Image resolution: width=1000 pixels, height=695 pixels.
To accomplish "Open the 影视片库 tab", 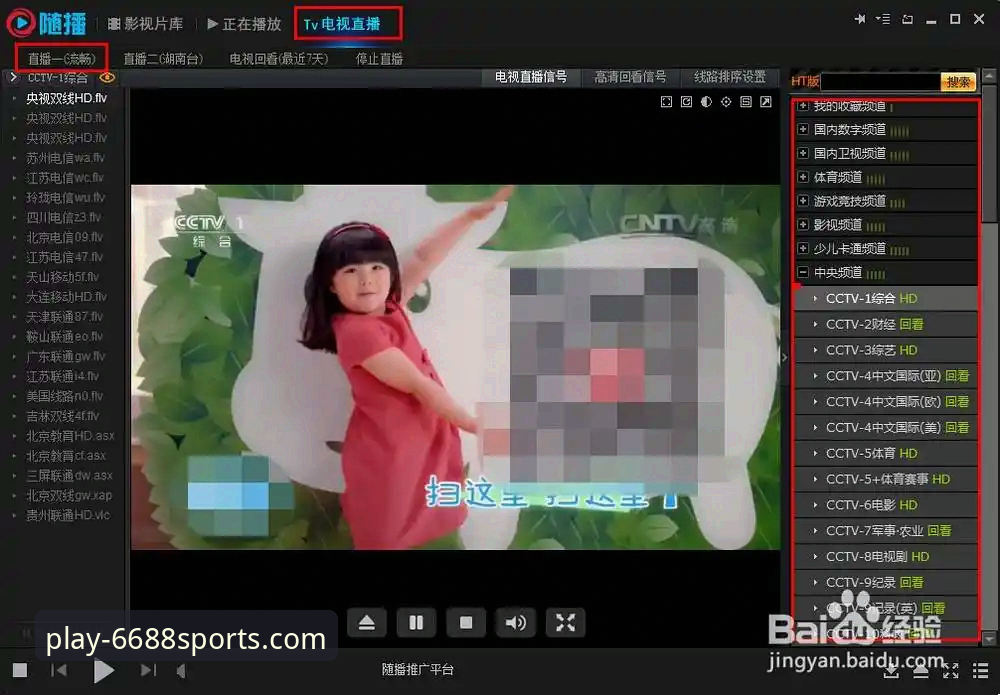I will pyautogui.click(x=145, y=24).
